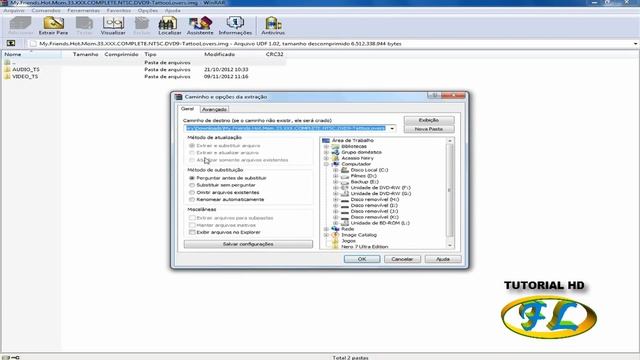Sort file list by Modificado column header
This screenshot has height=360, width=640.
pos(219,54)
